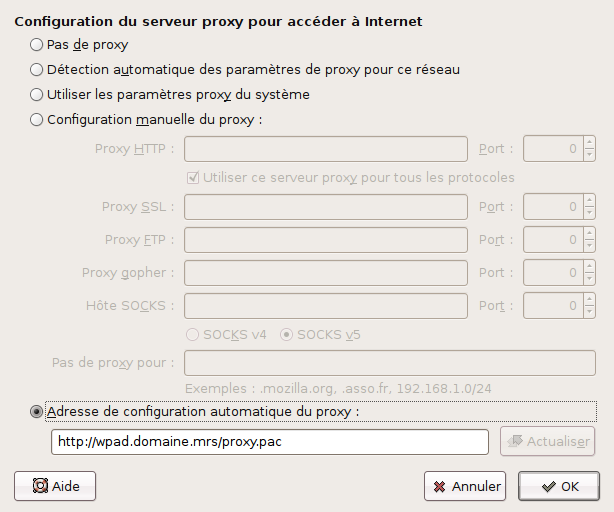Viewport: 614px width, 512px height.
Task: Click the refresh icon on Actualiser button
Action: tap(517, 442)
